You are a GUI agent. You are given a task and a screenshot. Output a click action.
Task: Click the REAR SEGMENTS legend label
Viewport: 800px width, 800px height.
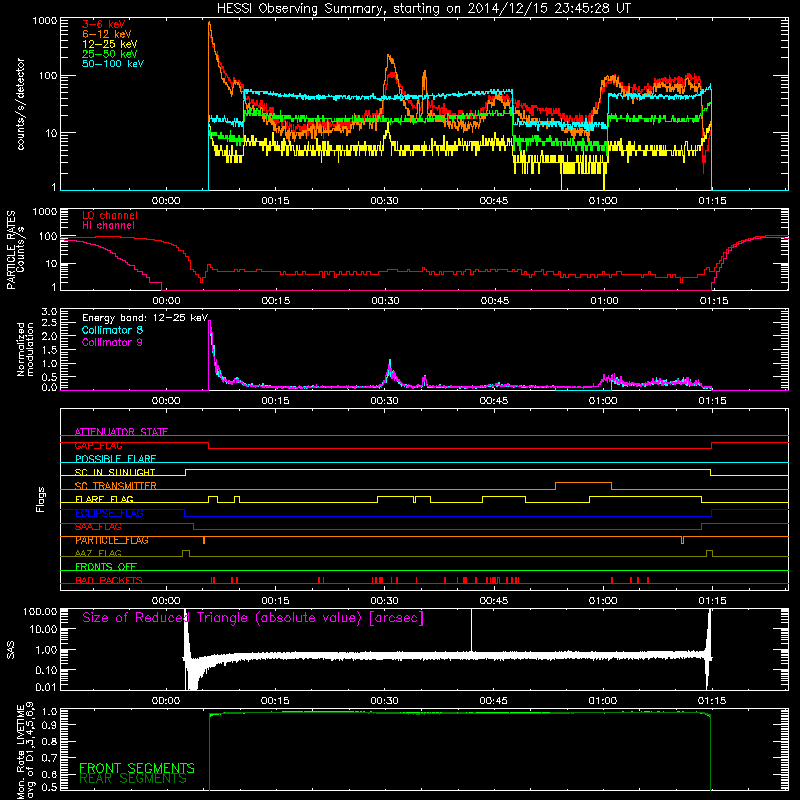tap(133, 779)
